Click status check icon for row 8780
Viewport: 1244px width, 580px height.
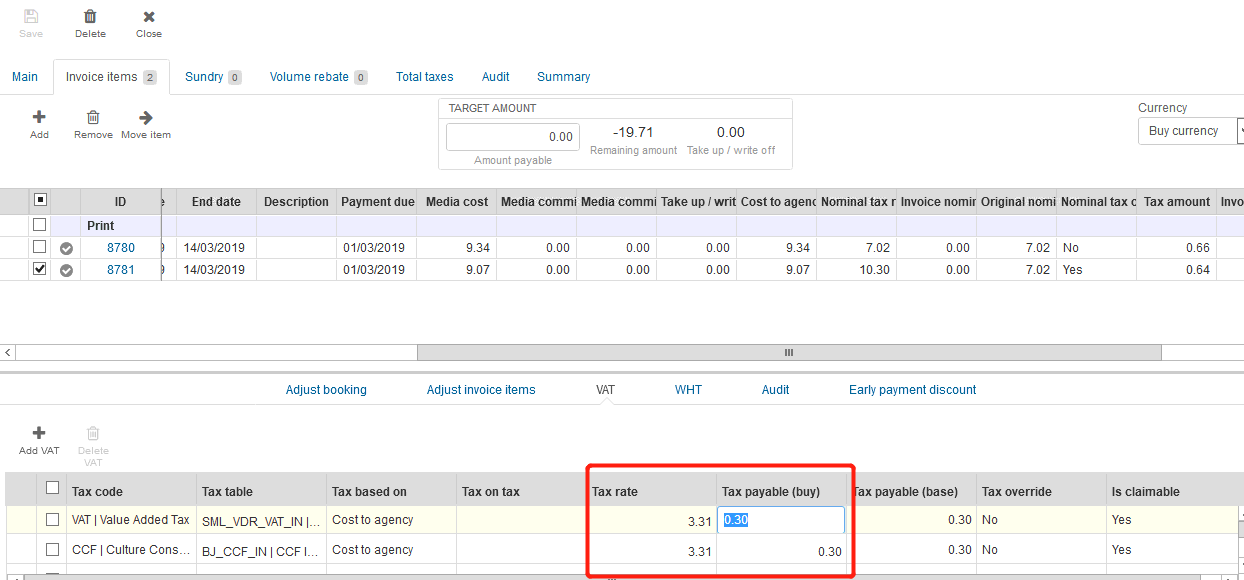[x=66, y=248]
